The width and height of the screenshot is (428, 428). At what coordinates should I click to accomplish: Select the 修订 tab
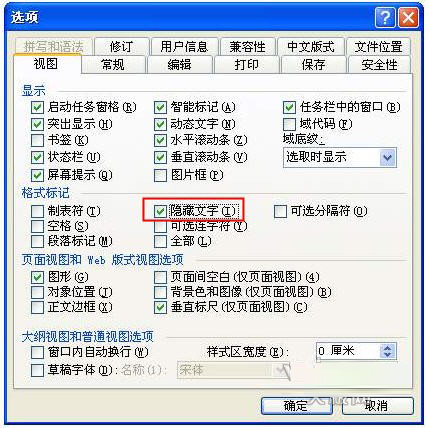pos(122,47)
